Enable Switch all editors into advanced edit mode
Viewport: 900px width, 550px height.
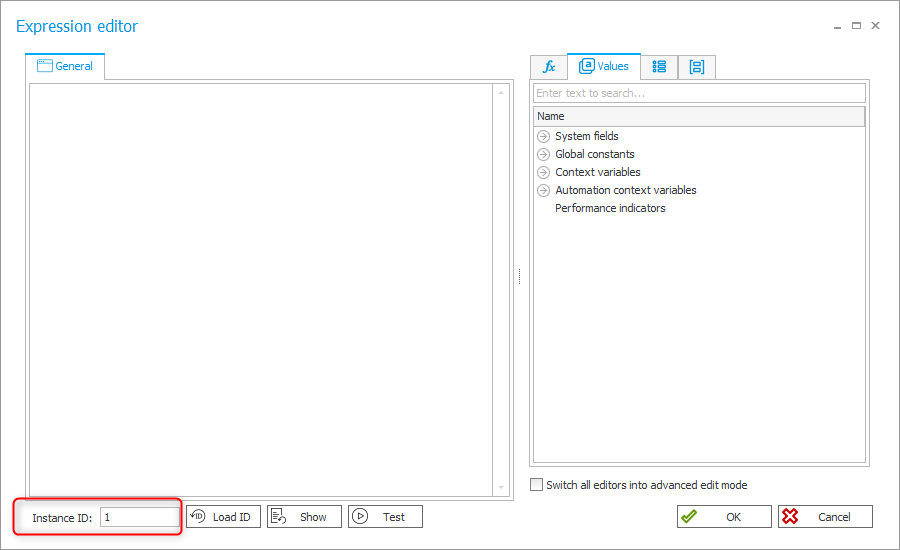(537, 485)
